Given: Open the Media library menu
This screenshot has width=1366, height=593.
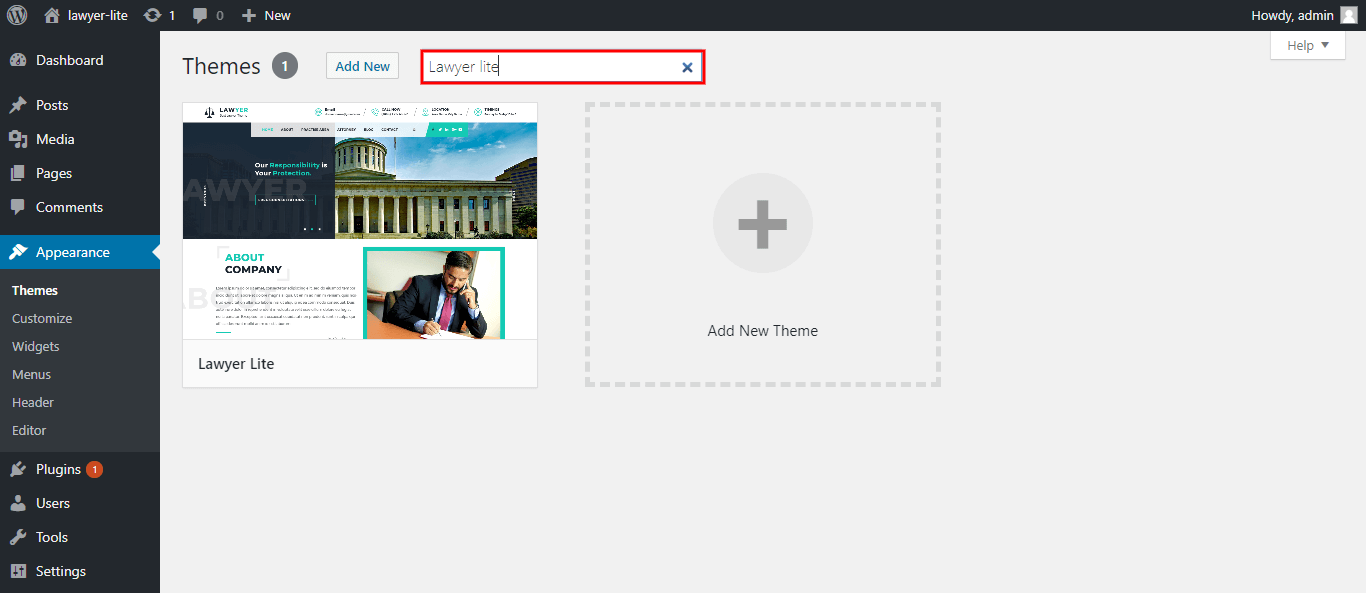Looking at the screenshot, I should click(55, 139).
